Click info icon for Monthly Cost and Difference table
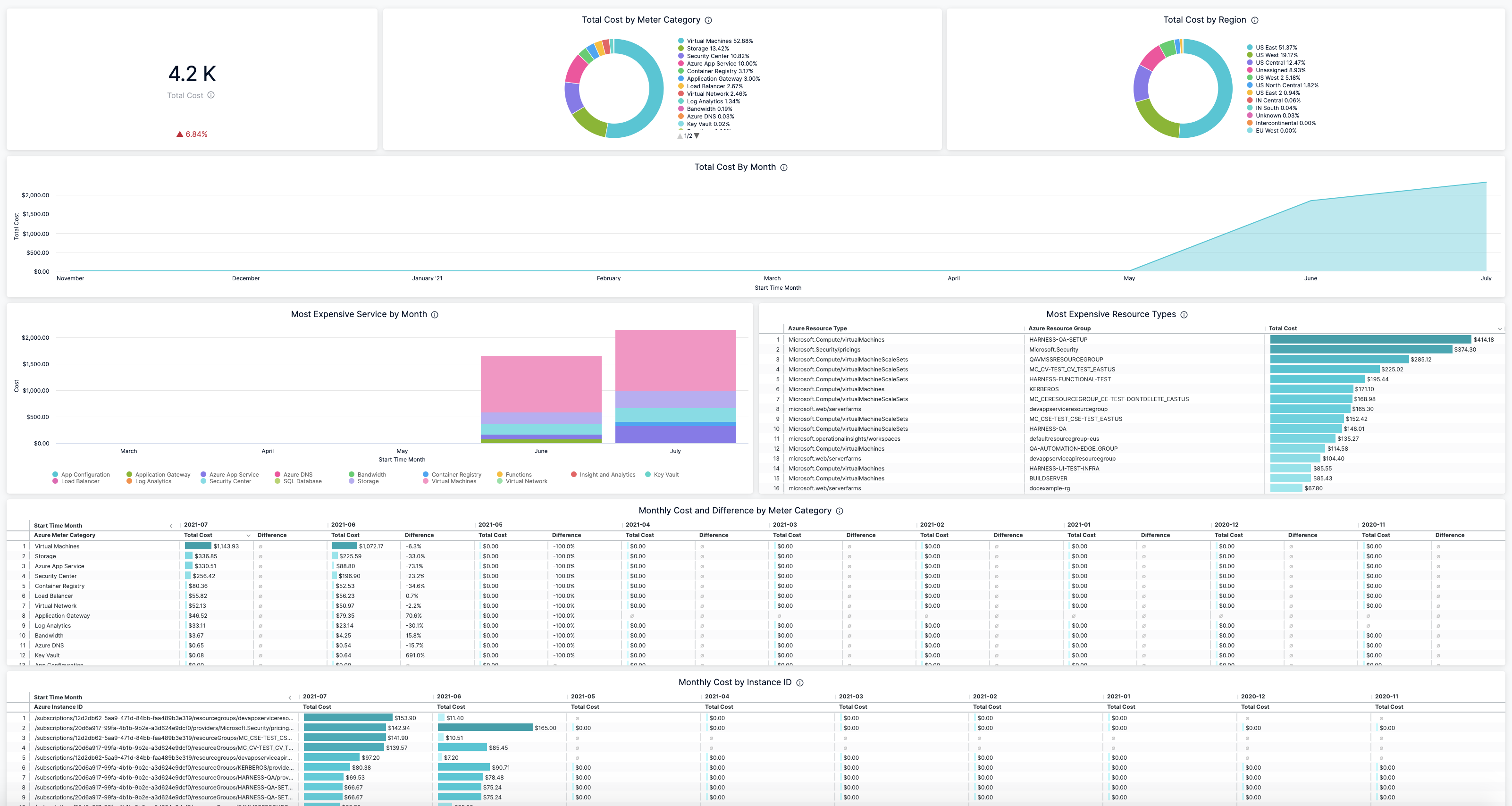This screenshot has height=806, width=1512. tap(840, 511)
